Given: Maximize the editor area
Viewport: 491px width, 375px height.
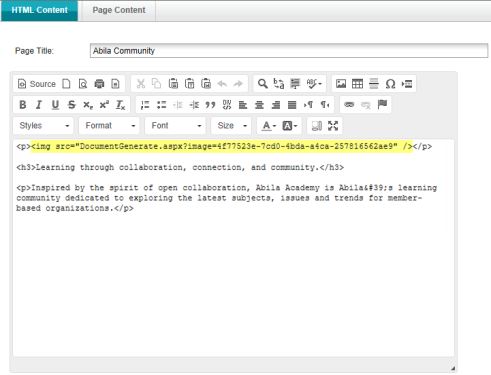Looking at the screenshot, I should (333, 126).
